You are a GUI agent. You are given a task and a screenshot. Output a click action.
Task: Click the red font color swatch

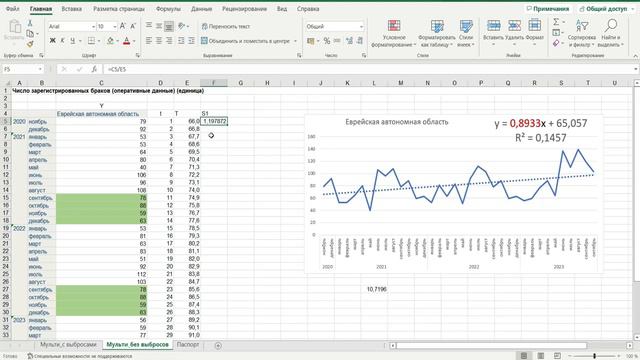click(127, 40)
